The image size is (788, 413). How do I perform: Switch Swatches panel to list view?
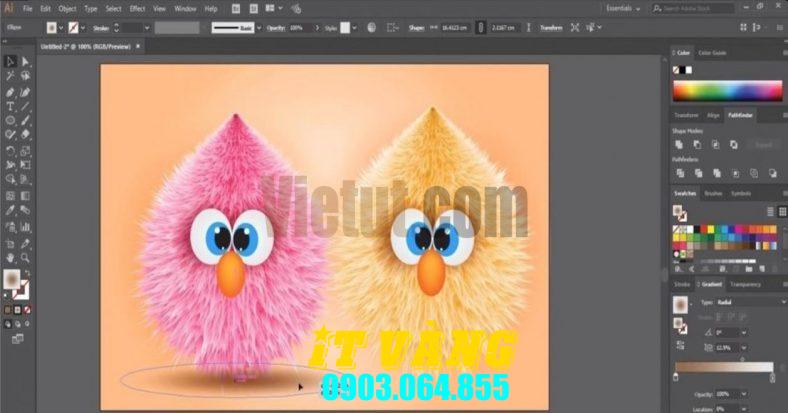(x=770, y=212)
